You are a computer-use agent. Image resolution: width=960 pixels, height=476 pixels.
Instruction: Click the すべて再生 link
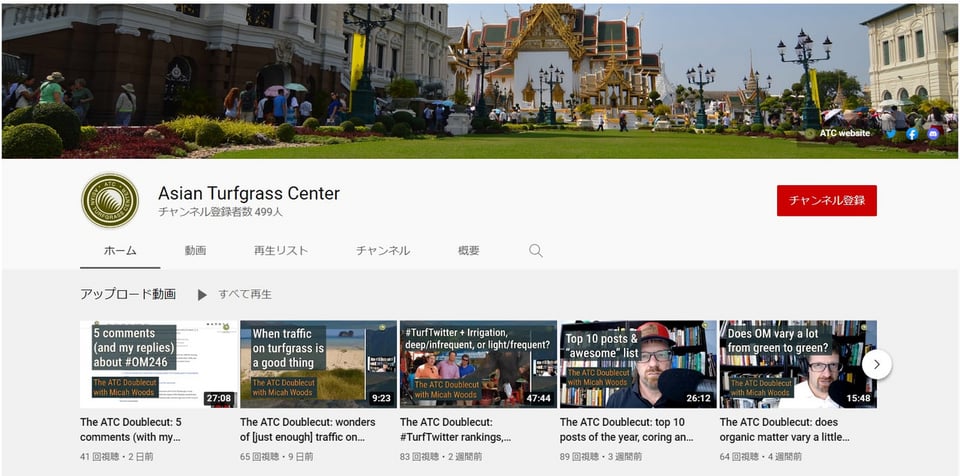(245, 295)
